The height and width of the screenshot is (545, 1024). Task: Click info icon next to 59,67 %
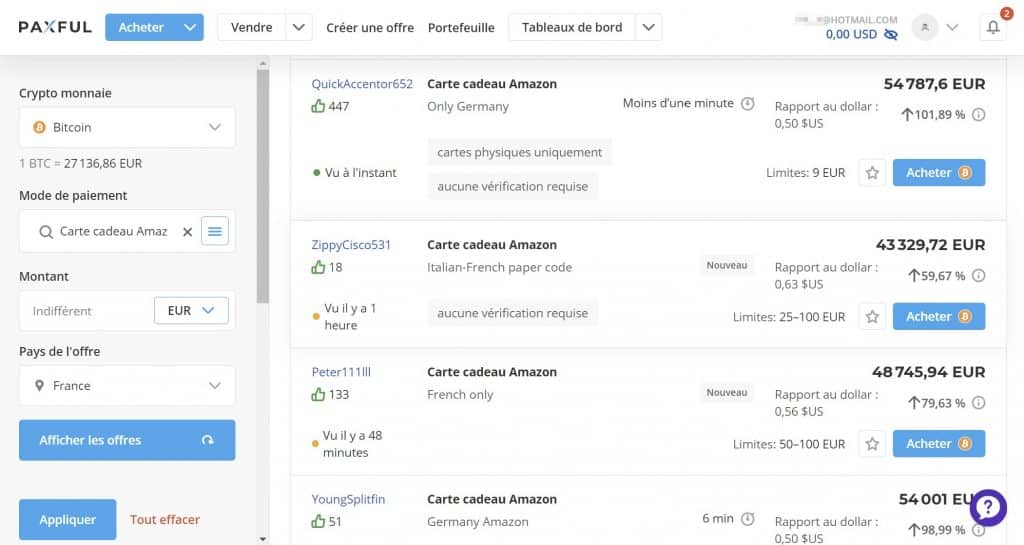pyautogui.click(x=978, y=276)
